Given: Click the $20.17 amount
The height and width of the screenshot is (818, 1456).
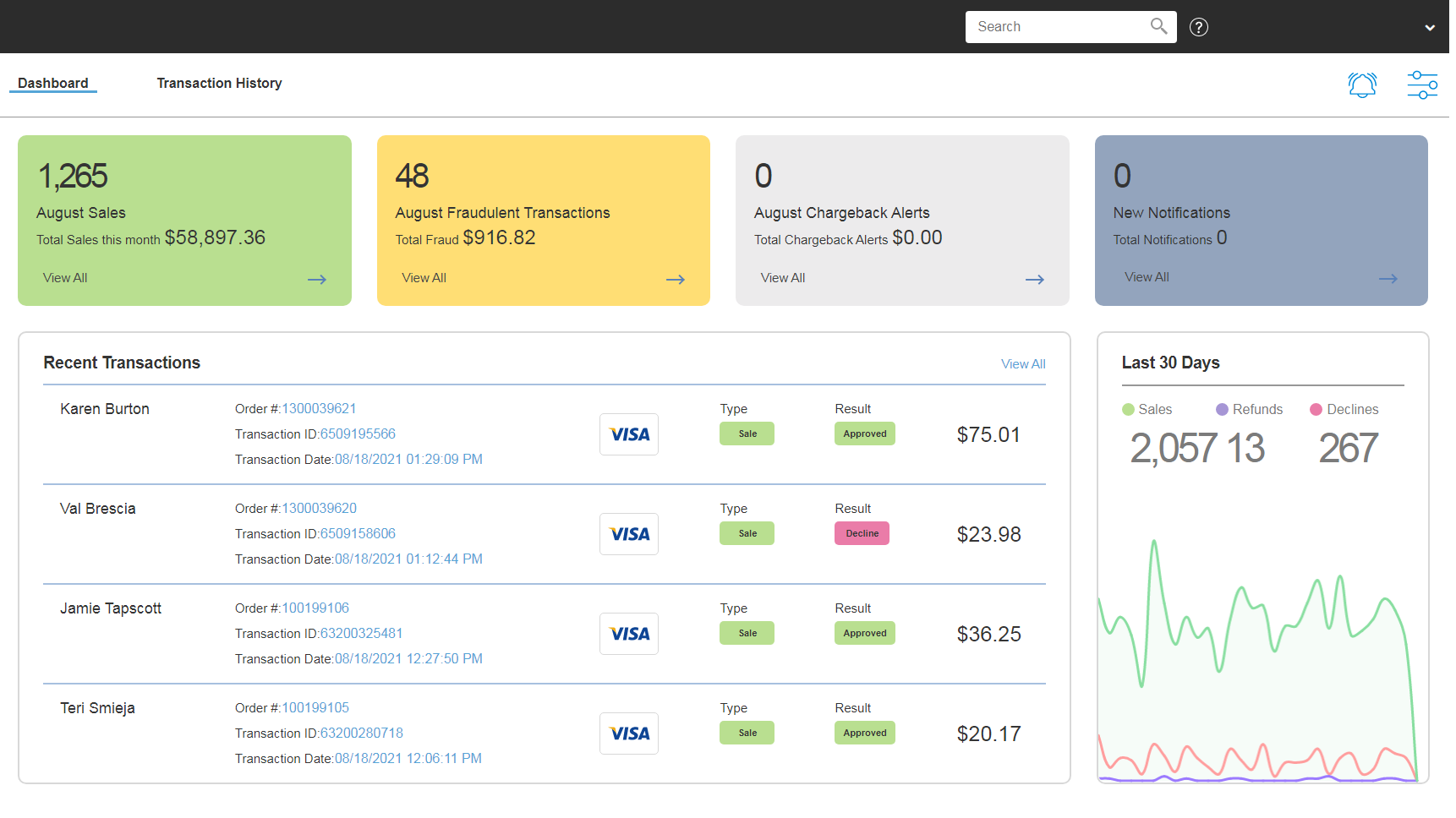Looking at the screenshot, I should (x=988, y=734).
